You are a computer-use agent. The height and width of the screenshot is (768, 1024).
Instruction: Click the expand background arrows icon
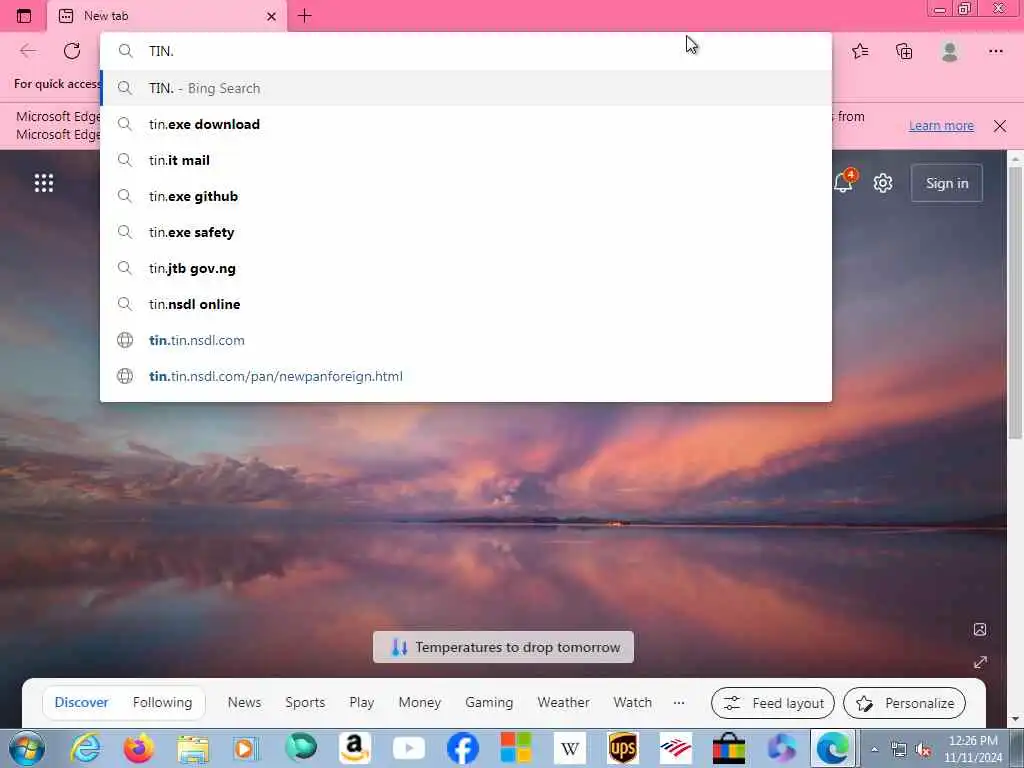coord(980,662)
